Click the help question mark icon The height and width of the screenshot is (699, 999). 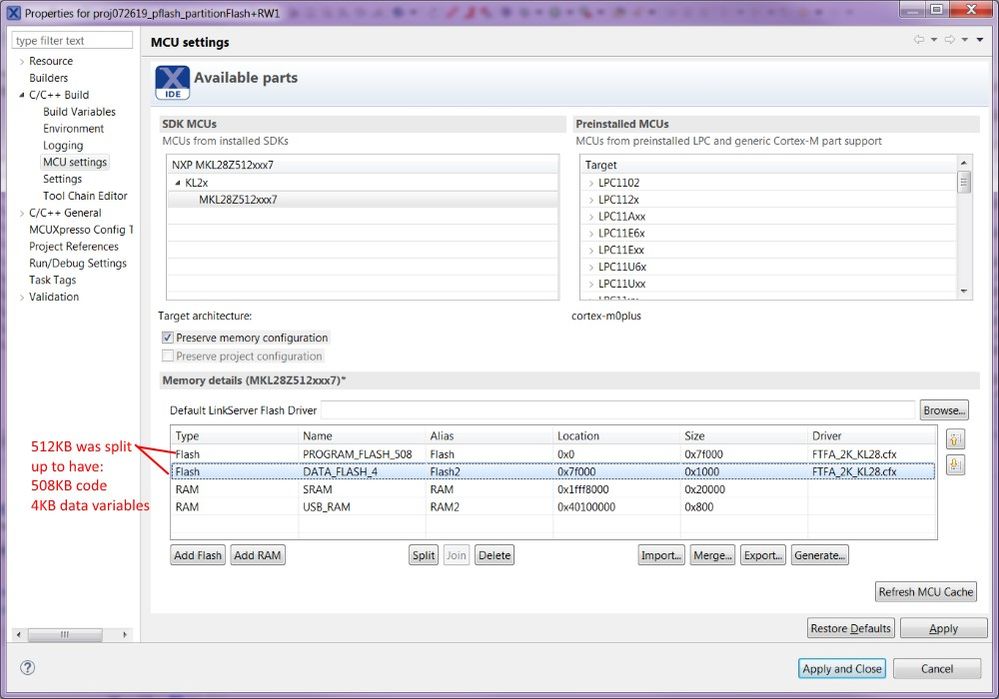tap(27, 668)
